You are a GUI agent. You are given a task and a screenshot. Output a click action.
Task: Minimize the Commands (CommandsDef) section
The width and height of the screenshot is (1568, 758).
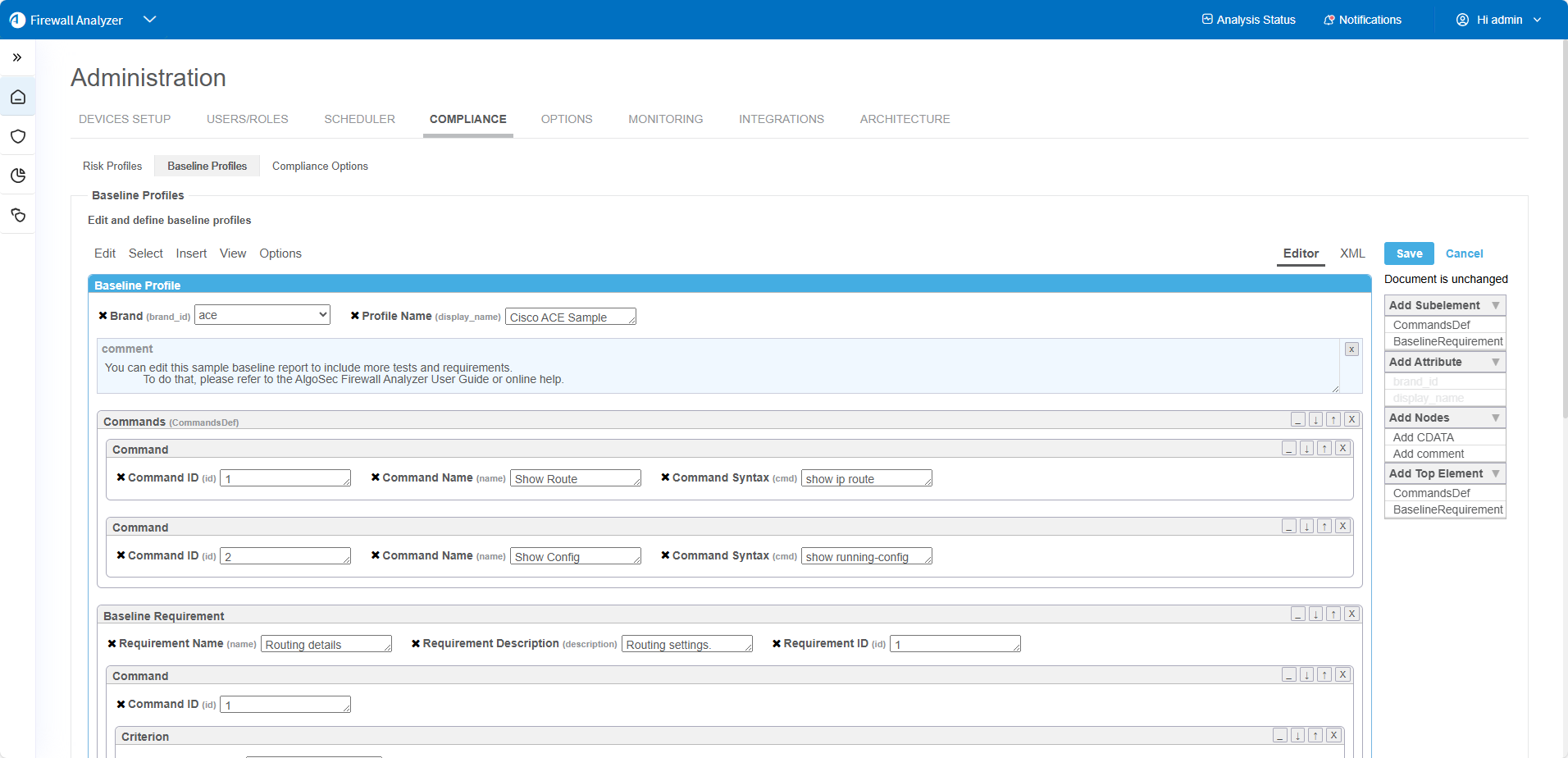pyautogui.click(x=1297, y=420)
